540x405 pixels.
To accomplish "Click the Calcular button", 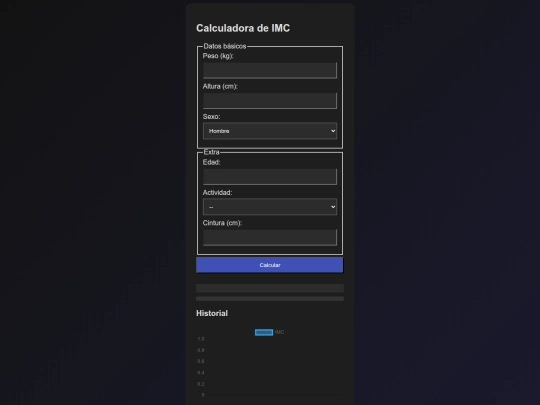I will pos(270,265).
